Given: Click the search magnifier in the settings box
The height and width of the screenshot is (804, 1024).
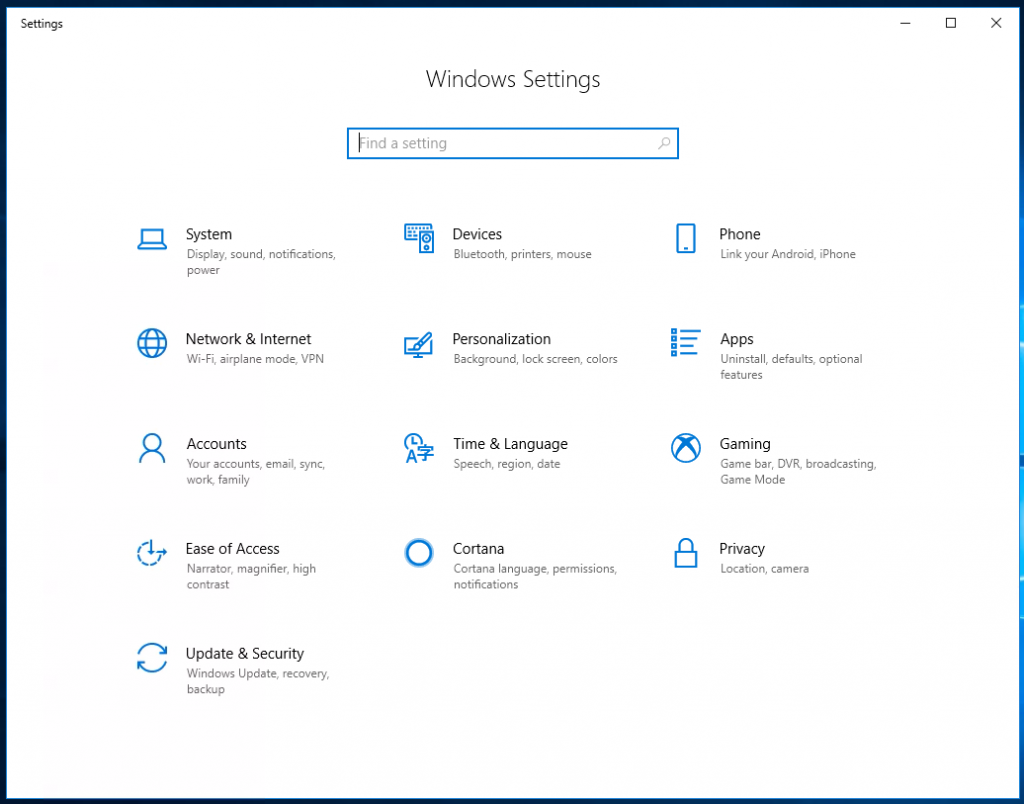Looking at the screenshot, I should [664, 143].
